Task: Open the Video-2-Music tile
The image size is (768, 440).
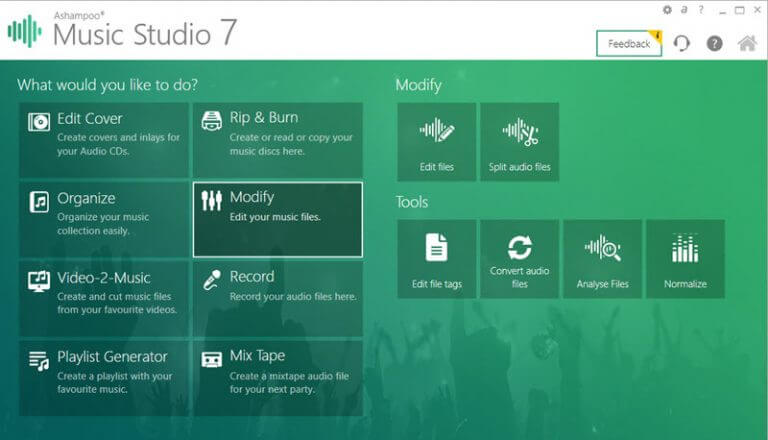Action: (x=104, y=299)
